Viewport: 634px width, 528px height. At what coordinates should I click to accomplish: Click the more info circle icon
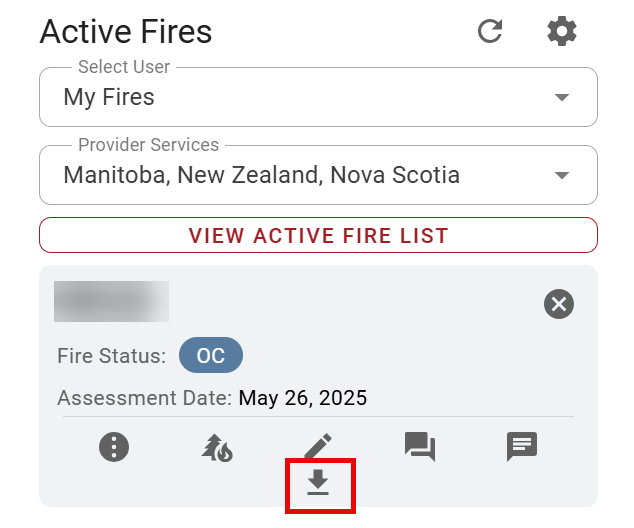click(115, 446)
